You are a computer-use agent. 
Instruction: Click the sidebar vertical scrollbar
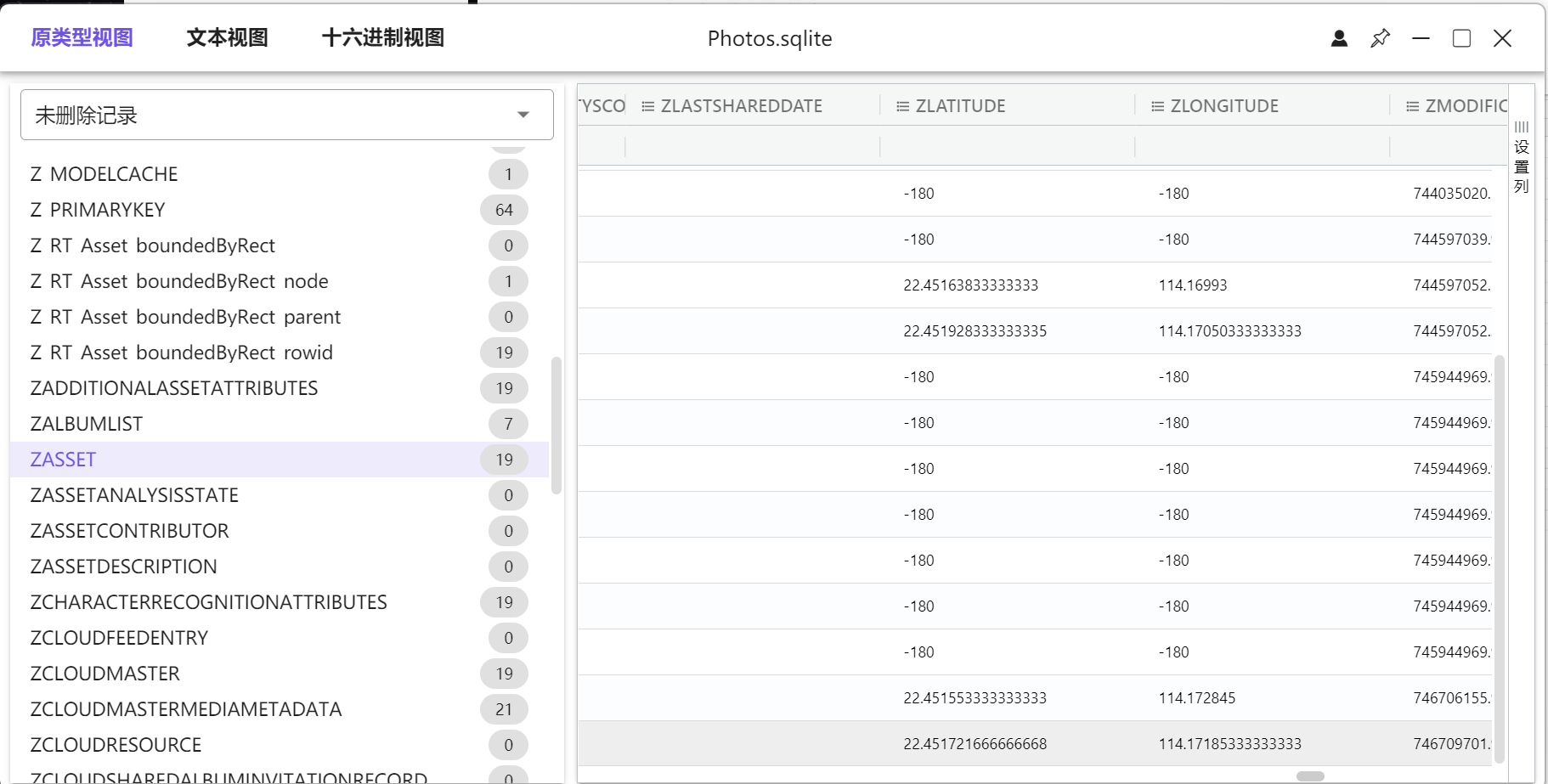558,425
